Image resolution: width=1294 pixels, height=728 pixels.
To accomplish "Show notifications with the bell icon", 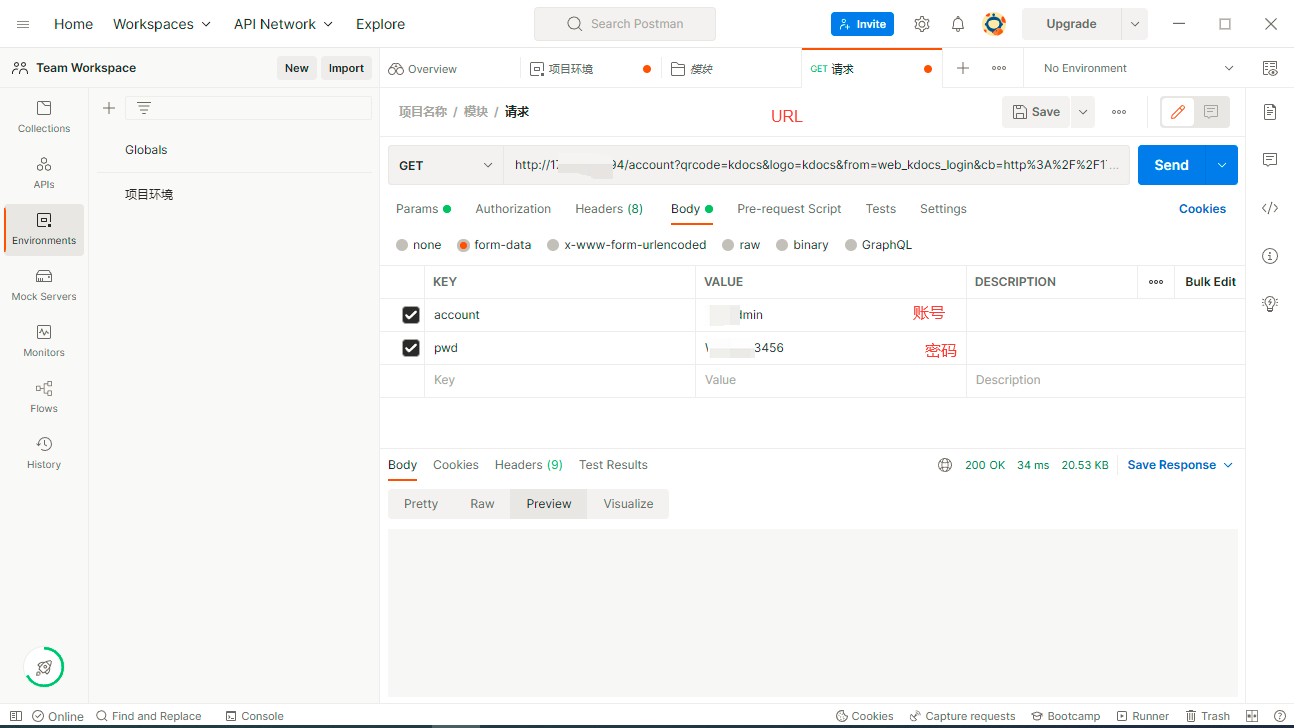I will (958, 24).
